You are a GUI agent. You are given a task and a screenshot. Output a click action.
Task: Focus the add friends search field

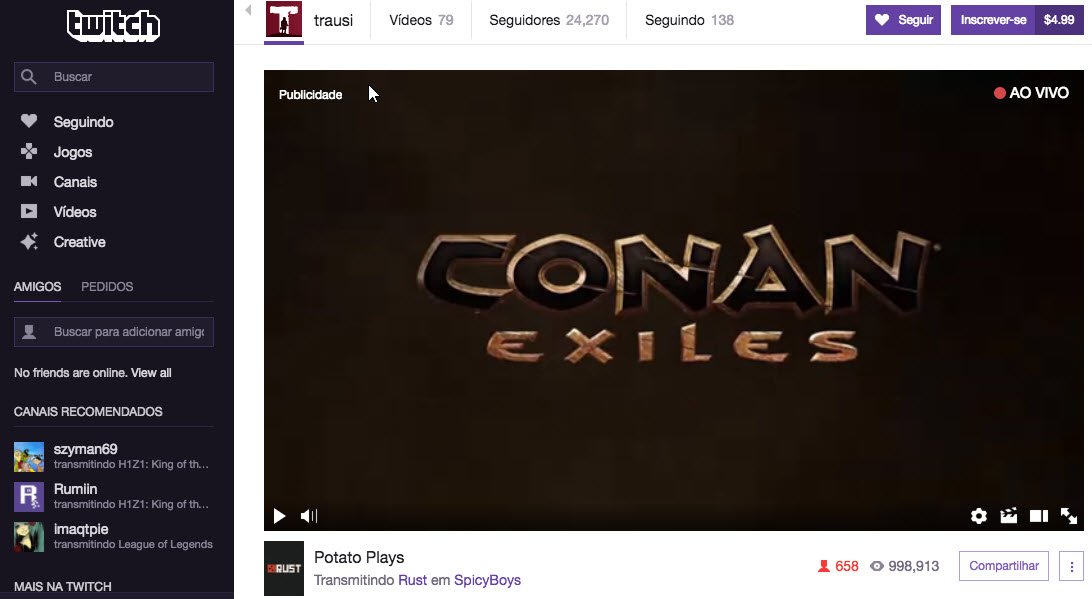point(114,332)
